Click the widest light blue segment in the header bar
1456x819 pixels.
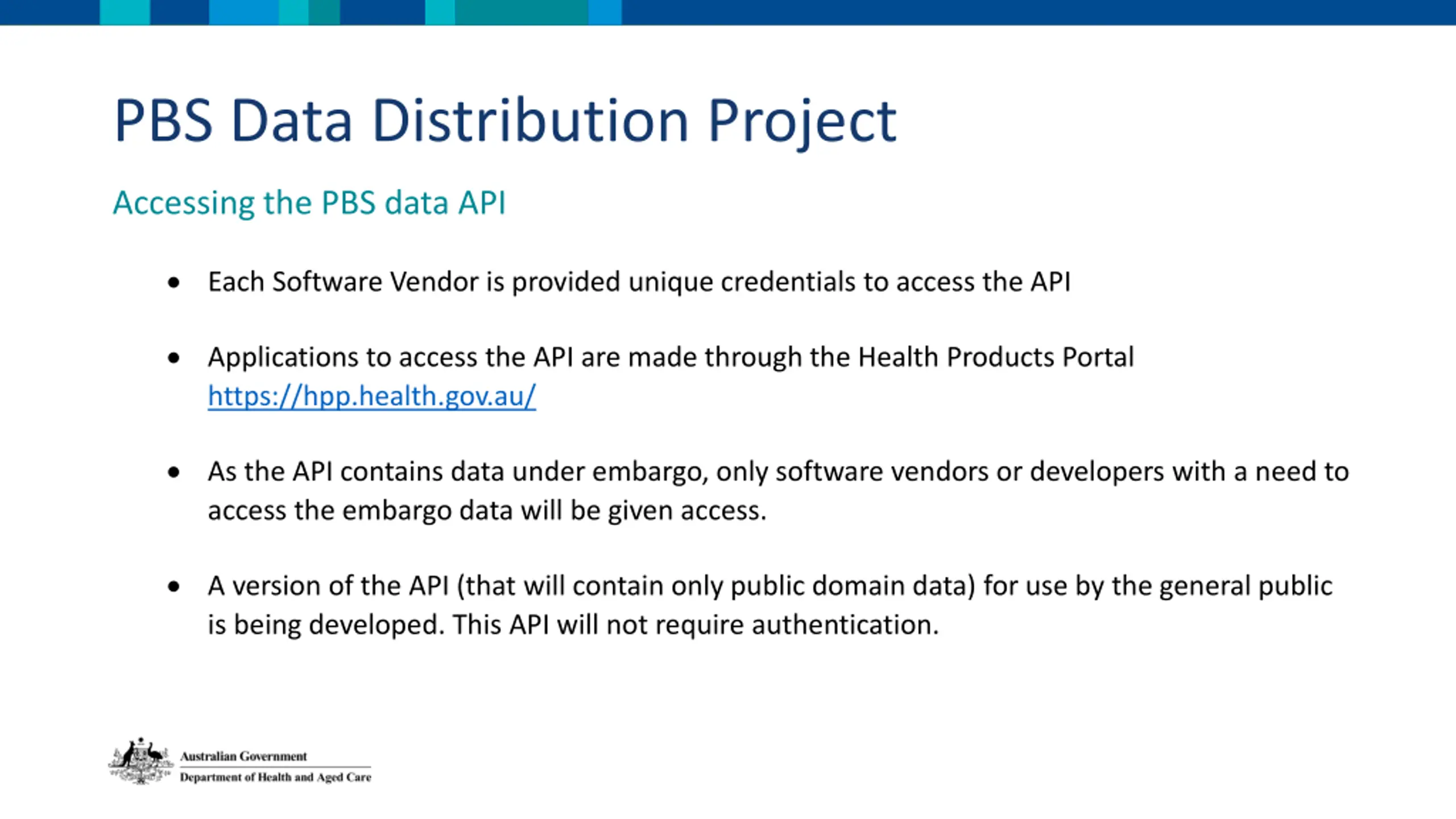[x=243, y=12]
